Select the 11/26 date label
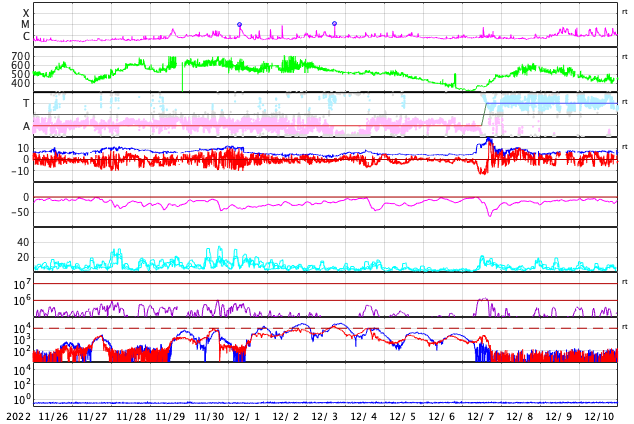This screenshot has width=634, height=424. coord(53,416)
